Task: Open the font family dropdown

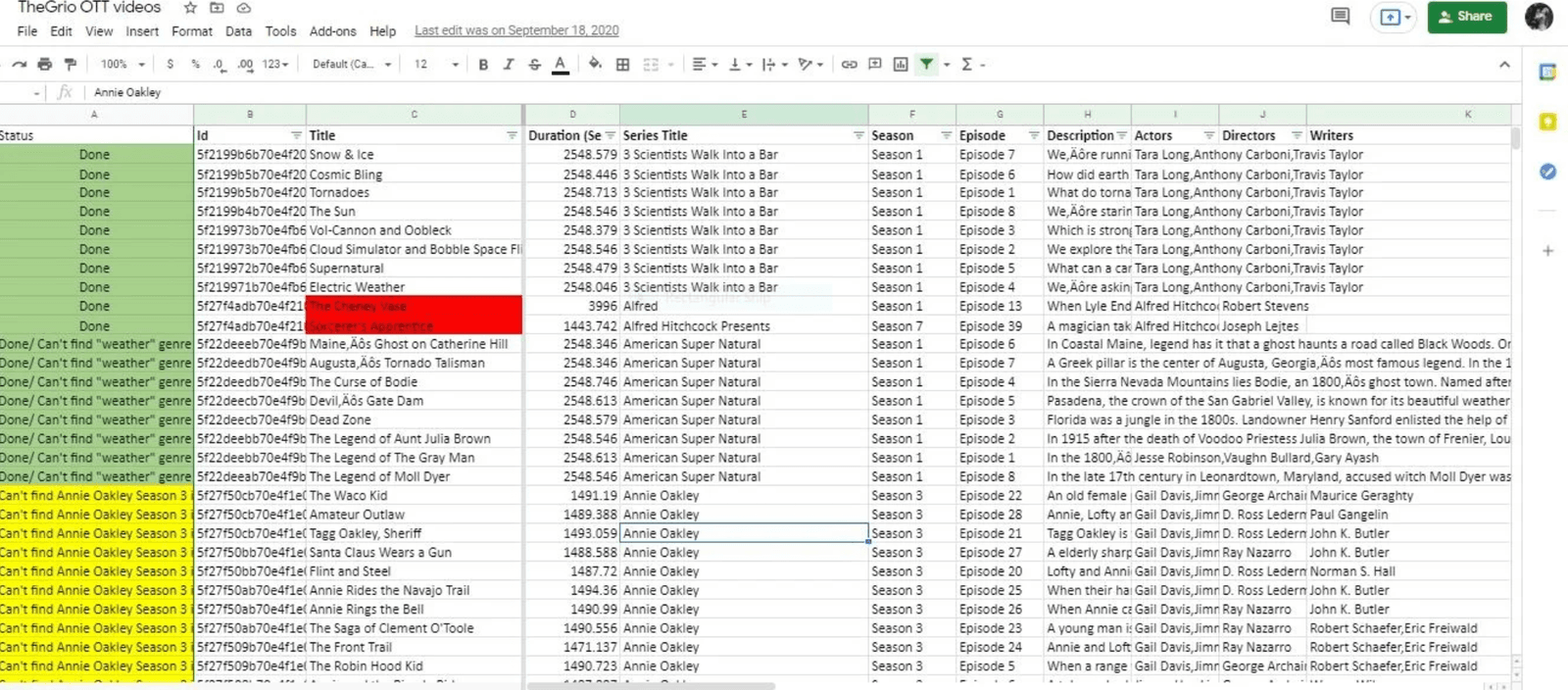Action: pyautogui.click(x=352, y=65)
